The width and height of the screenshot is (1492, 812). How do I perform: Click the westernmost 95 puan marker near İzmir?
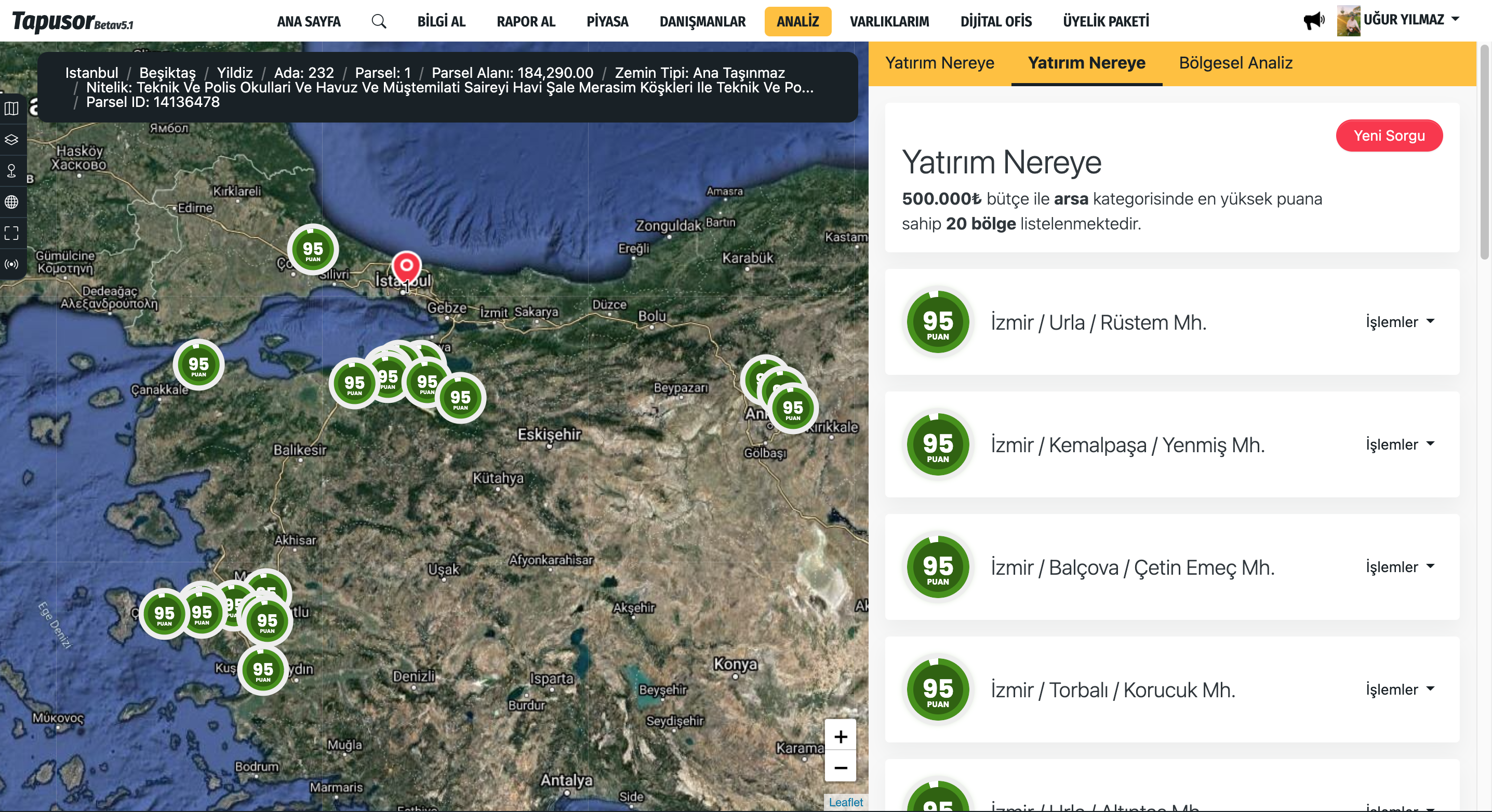(x=165, y=615)
